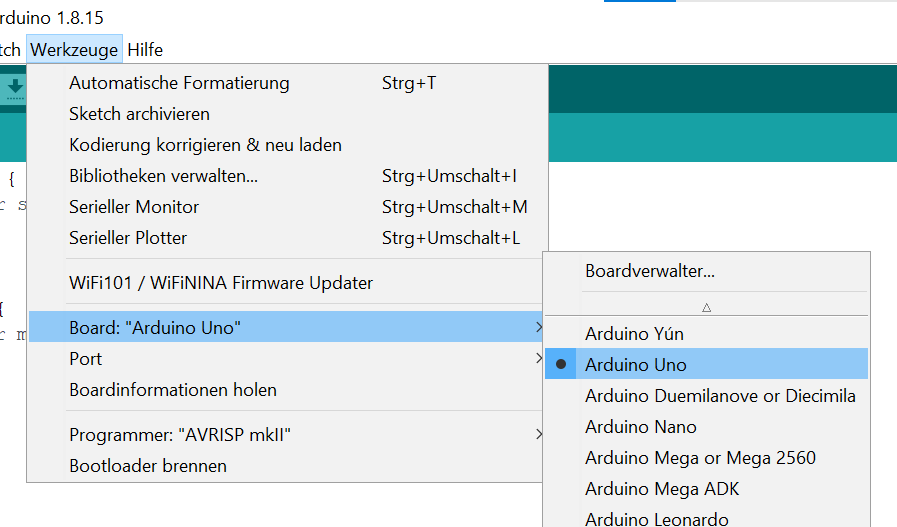Select Arduino Mega or Mega 2560
Screen dimensions: 897x527
707,457
